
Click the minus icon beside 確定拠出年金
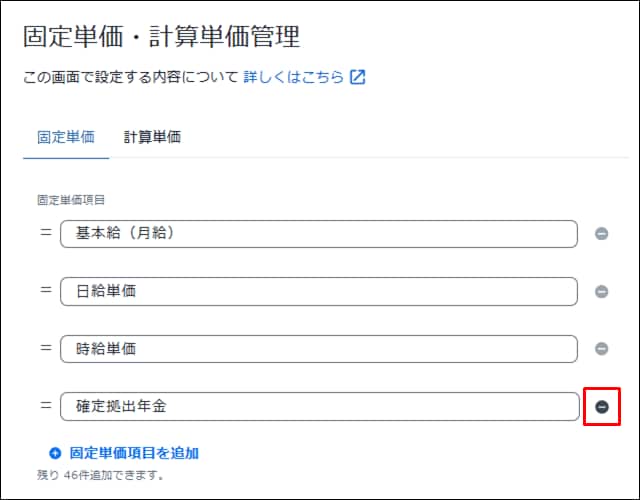coord(602,407)
